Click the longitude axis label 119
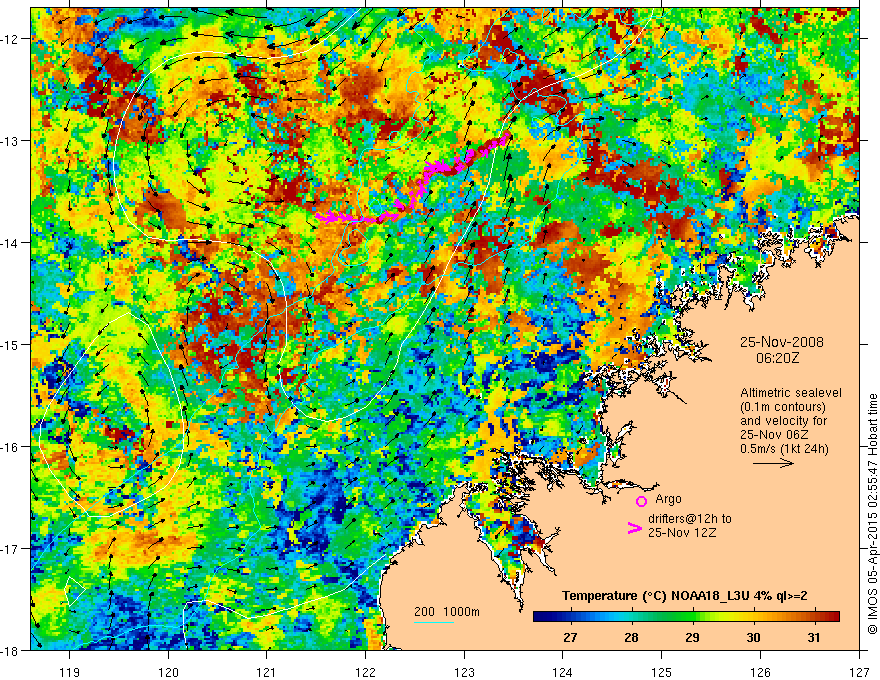Image resolution: width=880 pixels, height=680 pixels. (x=70, y=672)
